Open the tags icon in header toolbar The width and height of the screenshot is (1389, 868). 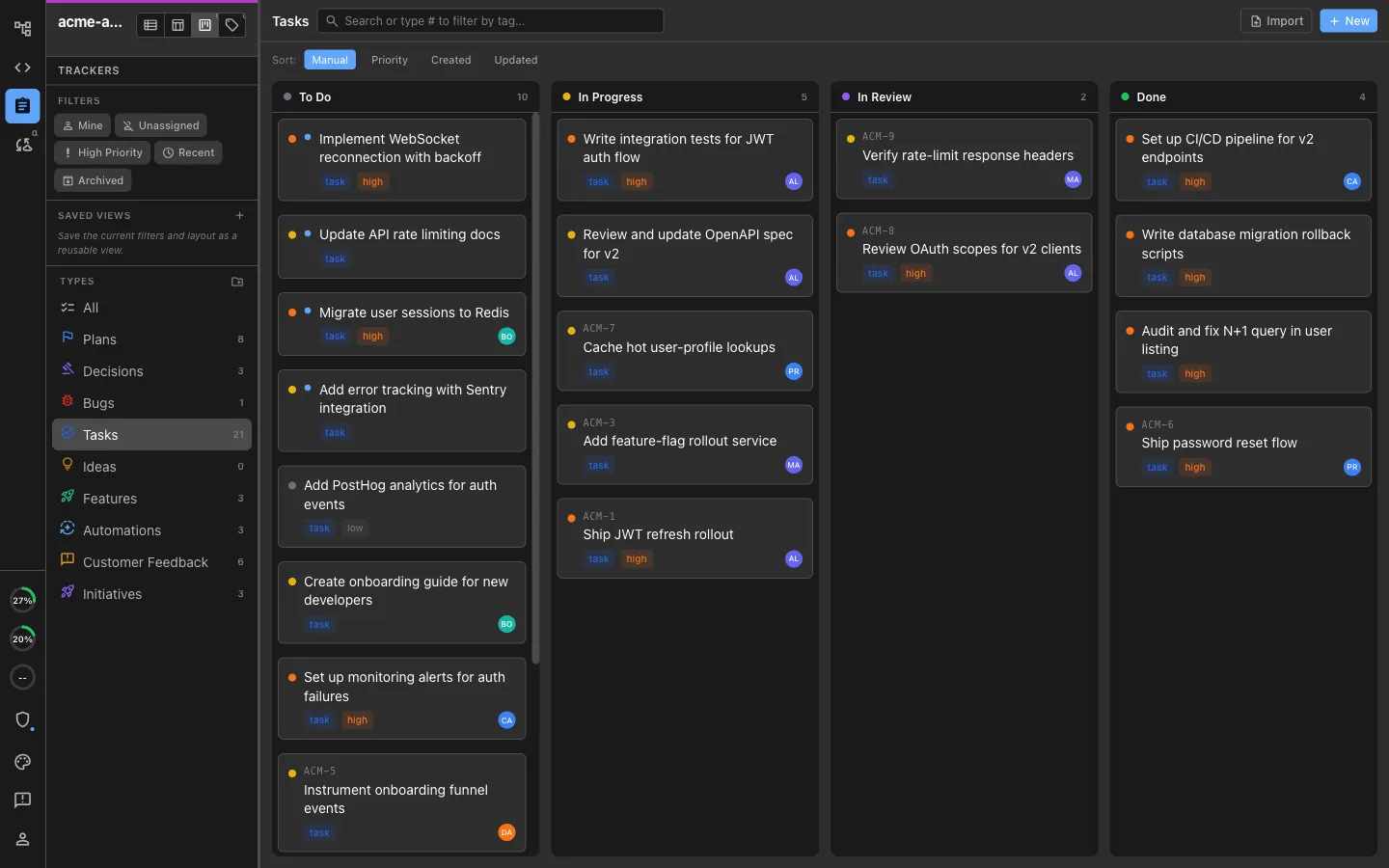pyautogui.click(x=231, y=25)
